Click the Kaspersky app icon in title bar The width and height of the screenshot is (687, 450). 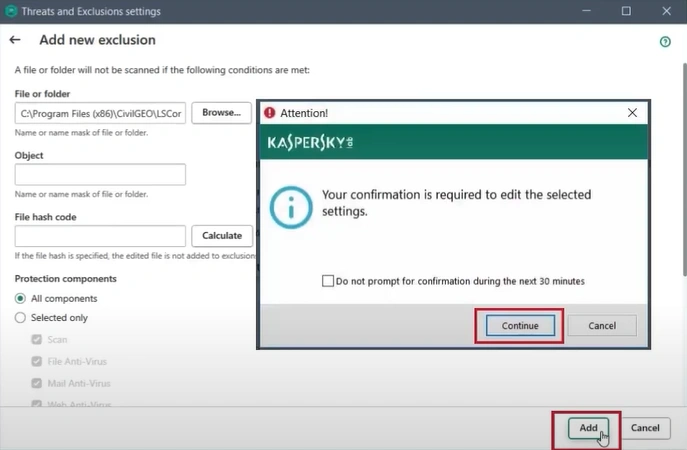11,11
